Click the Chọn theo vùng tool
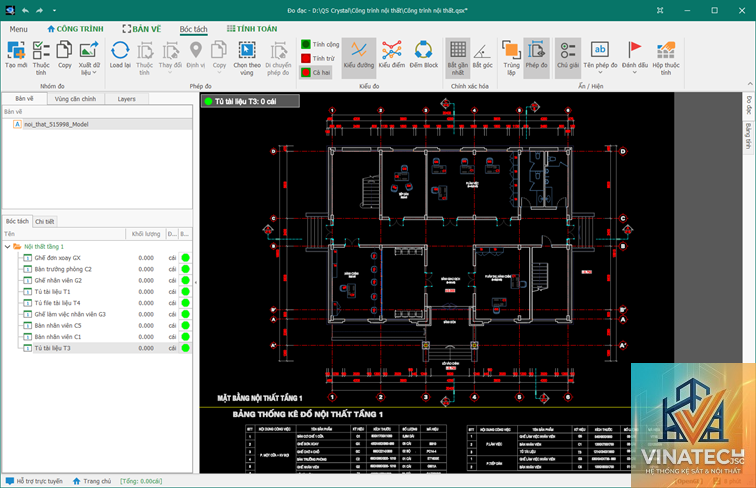This screenshot has width=756, height=488. pos(247,50)
